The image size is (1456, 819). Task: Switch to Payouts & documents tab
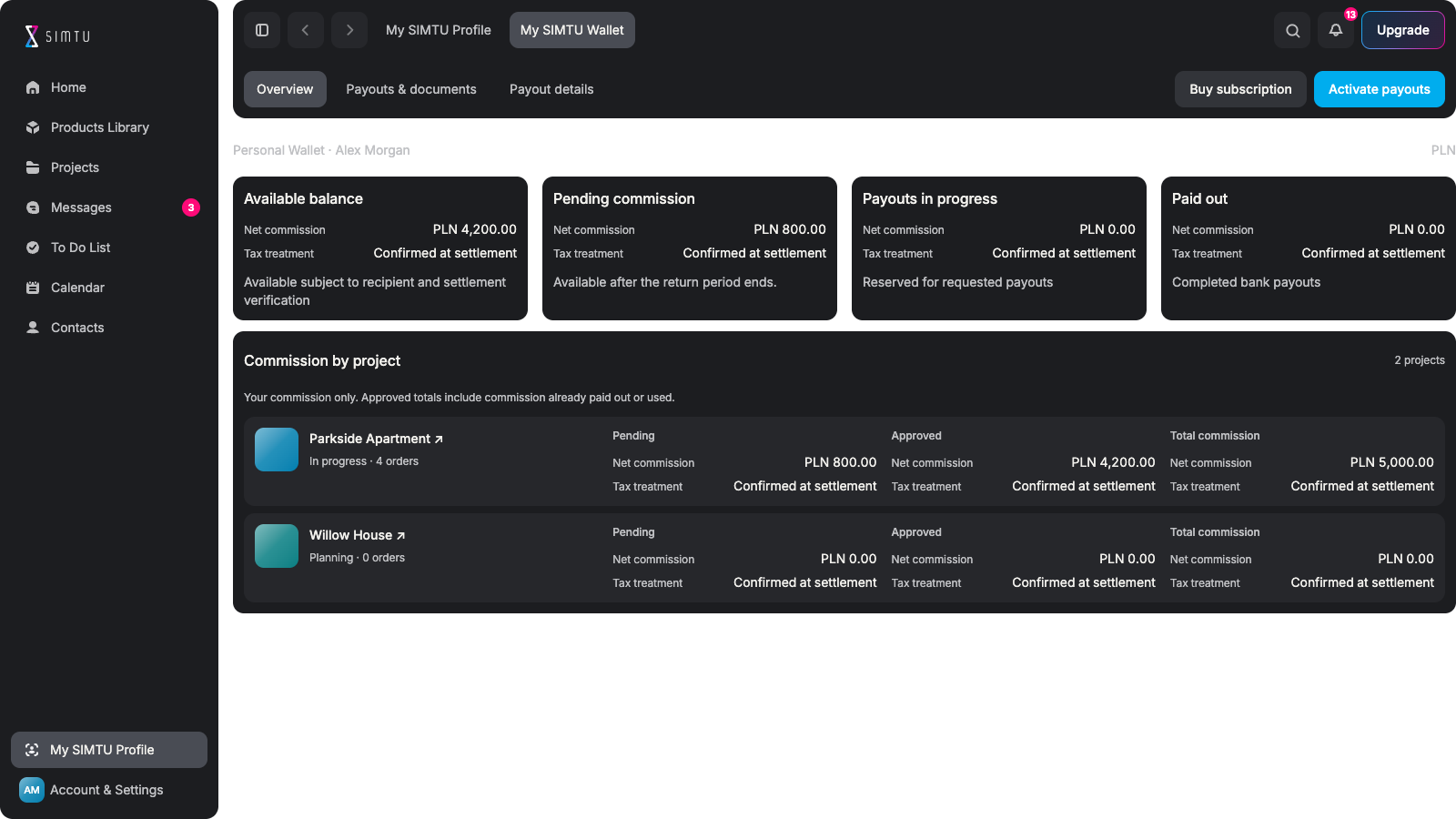411,89
